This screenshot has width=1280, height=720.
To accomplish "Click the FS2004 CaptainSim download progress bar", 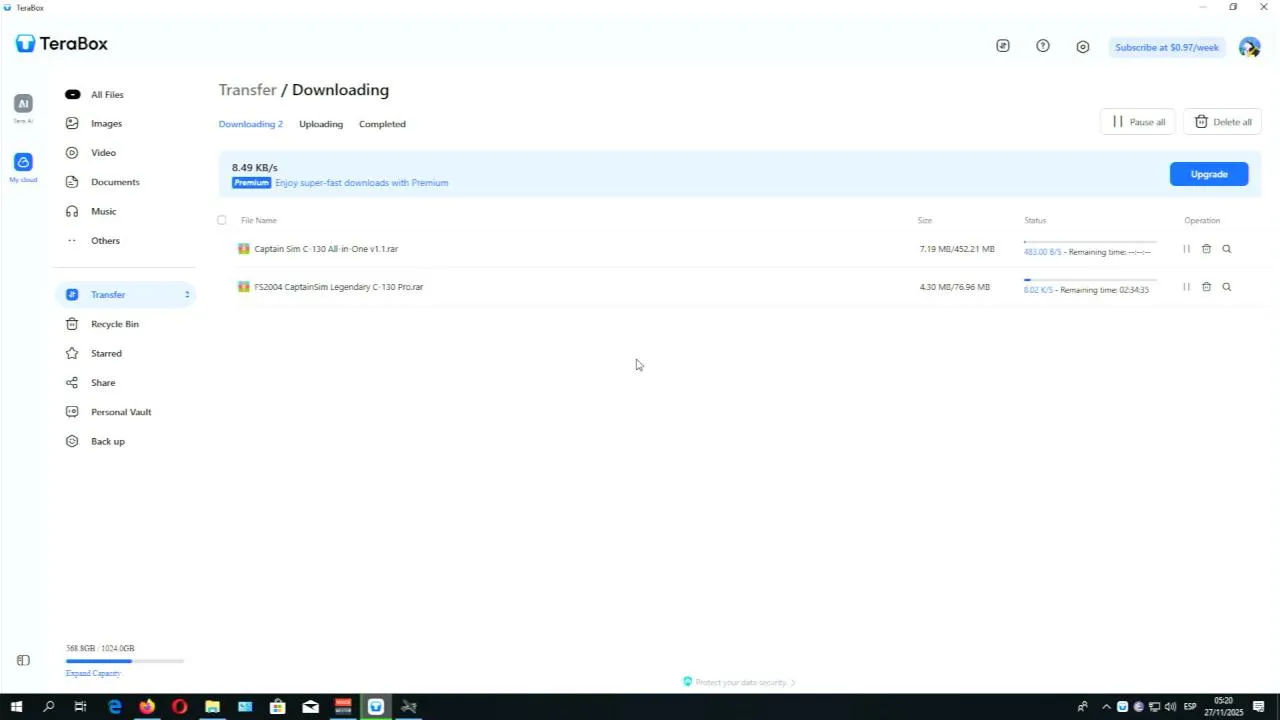I will coord(1090,280).
